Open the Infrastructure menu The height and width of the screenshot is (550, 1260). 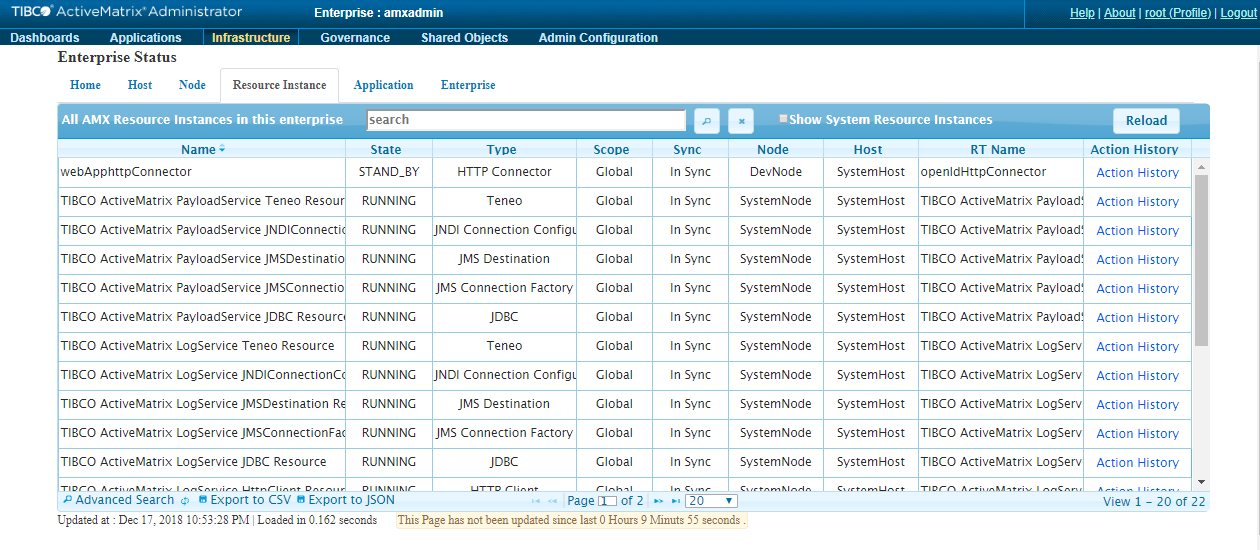pos(251,38)
